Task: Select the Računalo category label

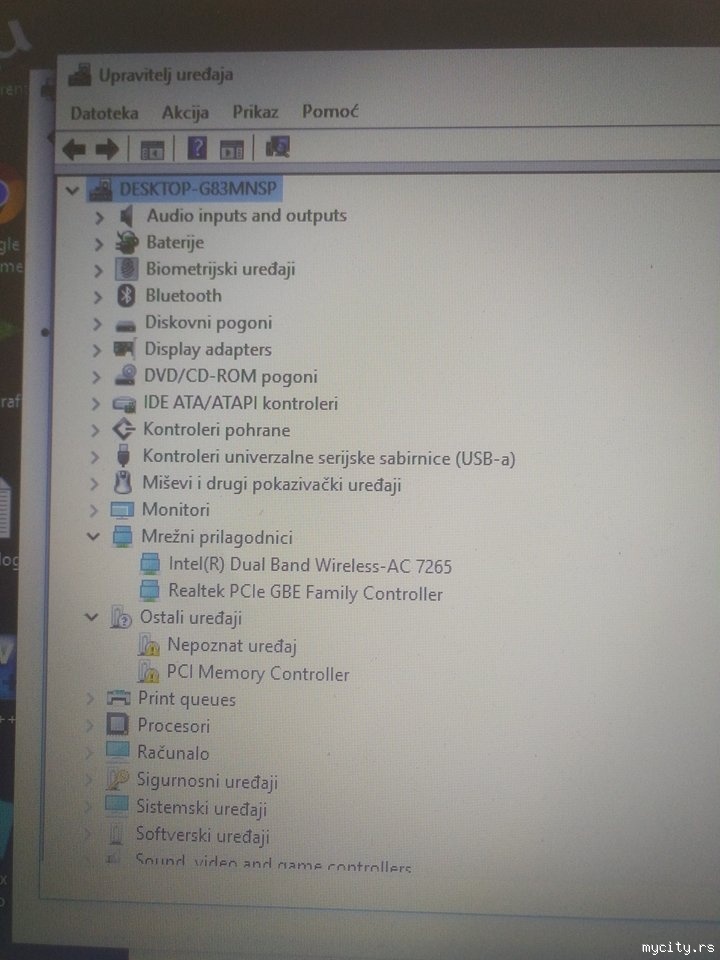Action: [173, 752]
